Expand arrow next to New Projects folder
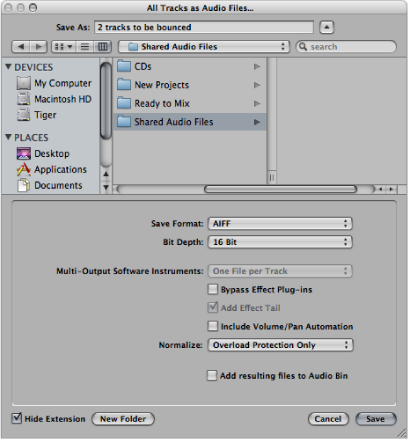This screenshot has width=408, height=439. click(x=257, y=85)
